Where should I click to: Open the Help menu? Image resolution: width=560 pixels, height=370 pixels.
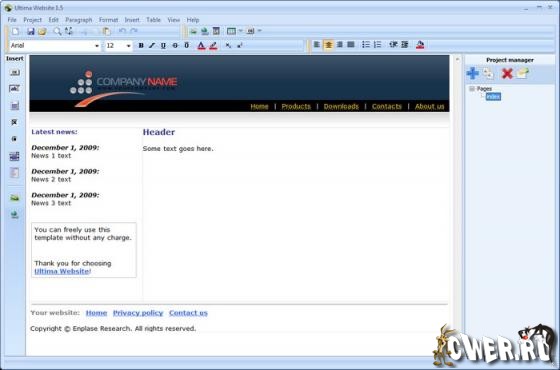click(x=193, y=20)
